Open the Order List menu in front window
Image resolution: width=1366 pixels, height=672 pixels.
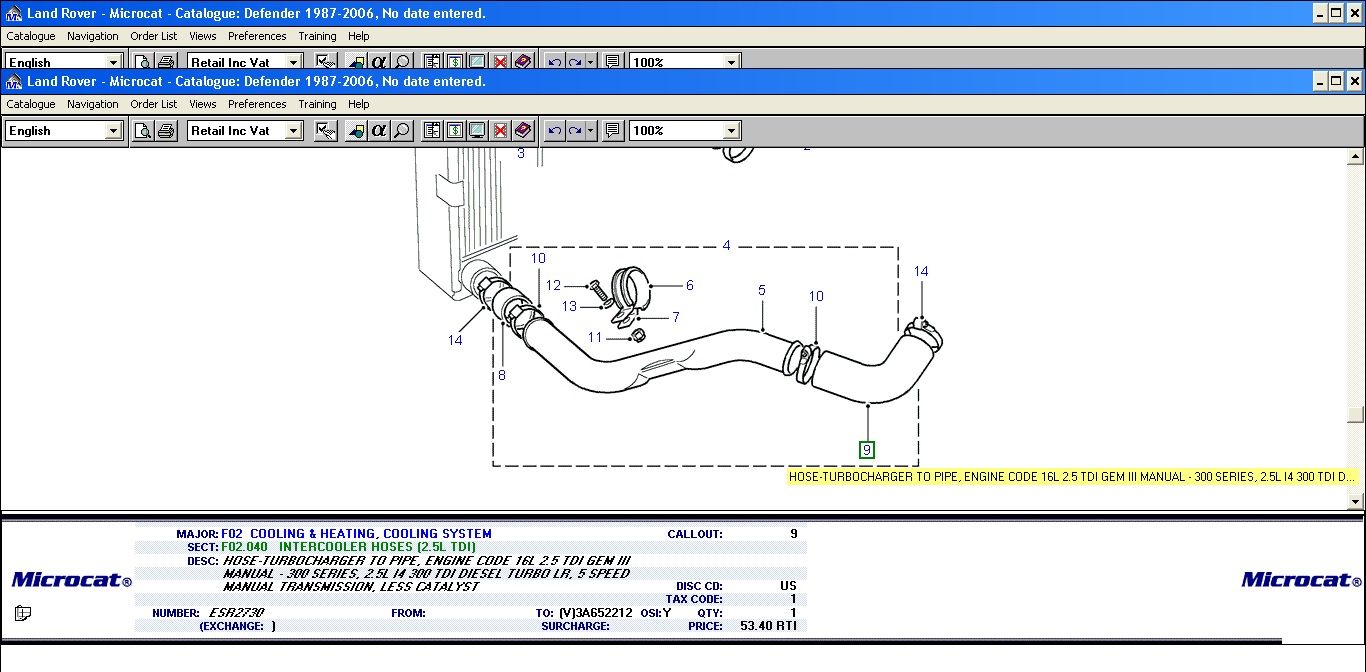pyautogui.click(x=154, y=104)
